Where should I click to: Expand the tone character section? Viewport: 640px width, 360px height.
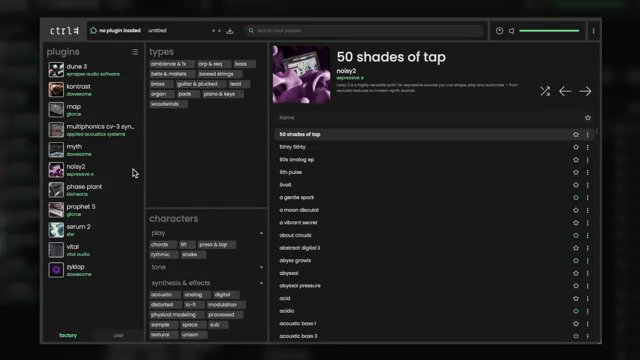tap(261, 267)
